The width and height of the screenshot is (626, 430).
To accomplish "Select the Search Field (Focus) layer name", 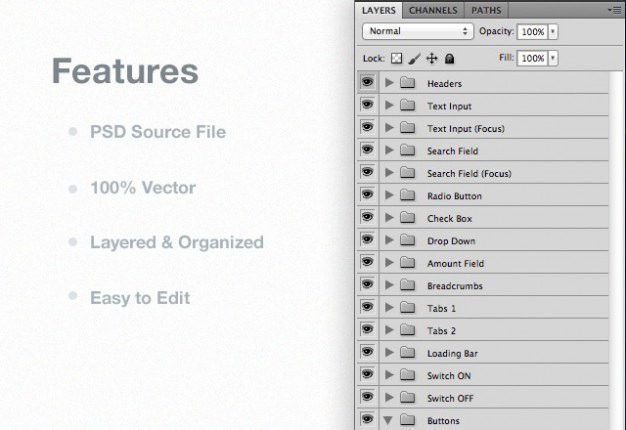I will 469,174.
